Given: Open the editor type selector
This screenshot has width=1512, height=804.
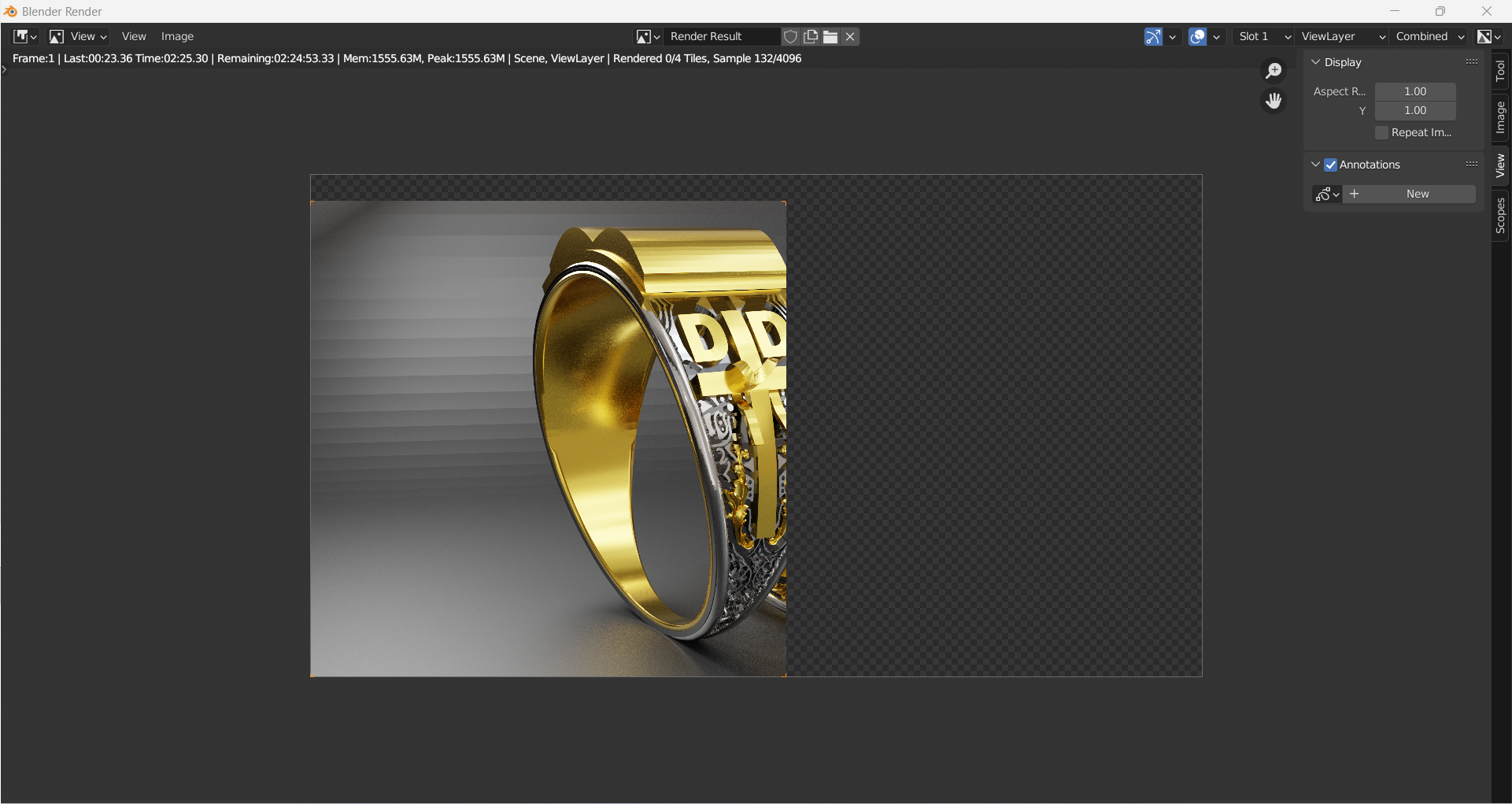Looking at the screenshot, I should pyautogui.click(x=25, y=36).
